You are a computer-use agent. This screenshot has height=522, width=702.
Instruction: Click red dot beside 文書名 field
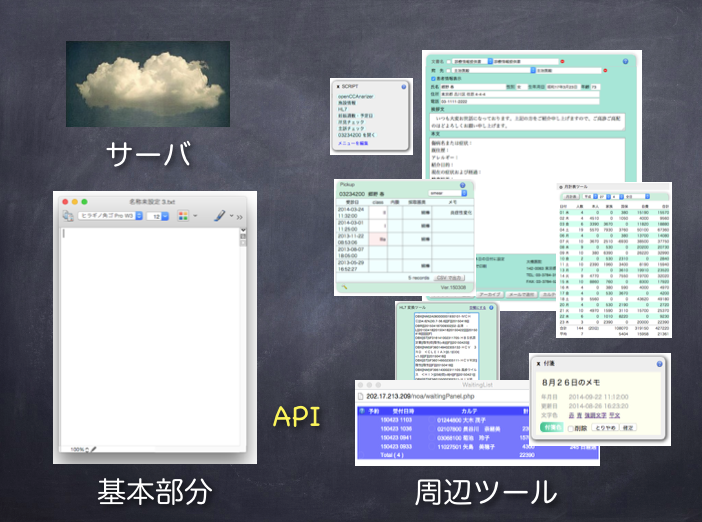coord(562,61)
